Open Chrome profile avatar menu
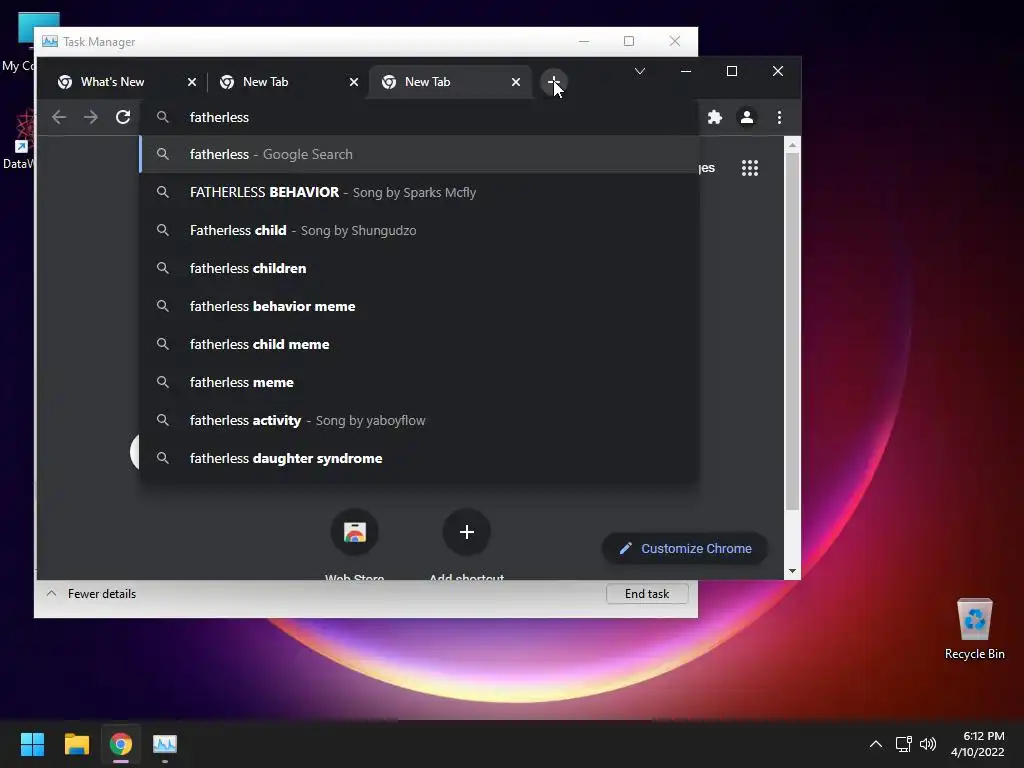 click(x=746, y=118)
